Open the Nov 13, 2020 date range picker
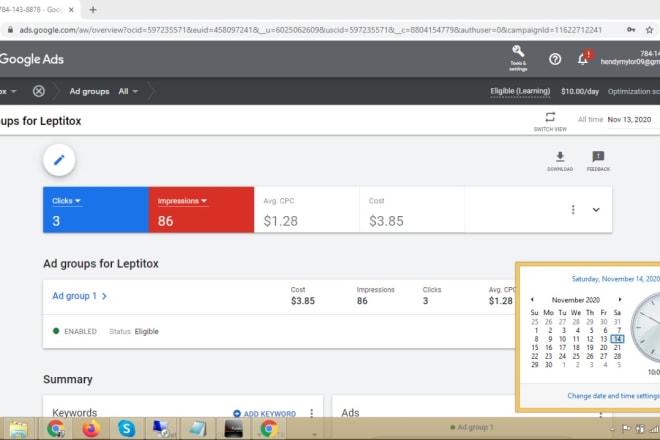 629,120
